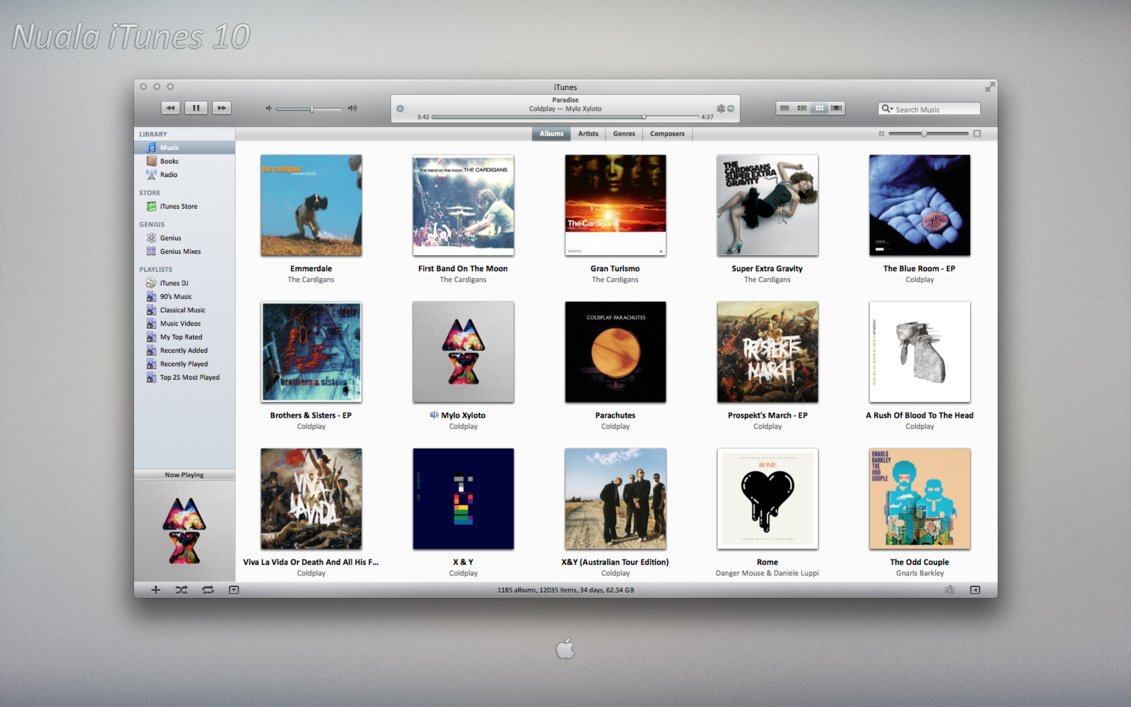Switch to grid view
1131x707 pixels.
click(x=819, y=108)
